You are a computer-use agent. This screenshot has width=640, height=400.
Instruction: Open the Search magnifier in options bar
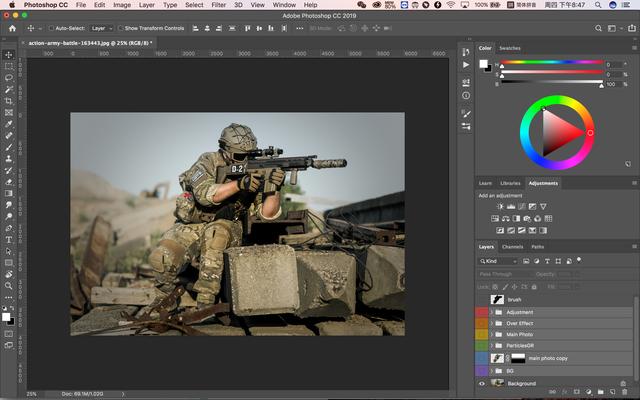click(x=598, y=28)
